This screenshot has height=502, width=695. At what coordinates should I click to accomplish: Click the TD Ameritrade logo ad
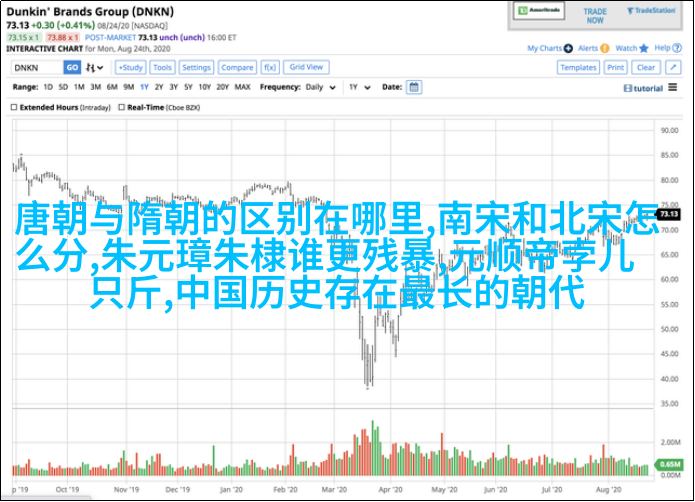click(x=539, y=11)
